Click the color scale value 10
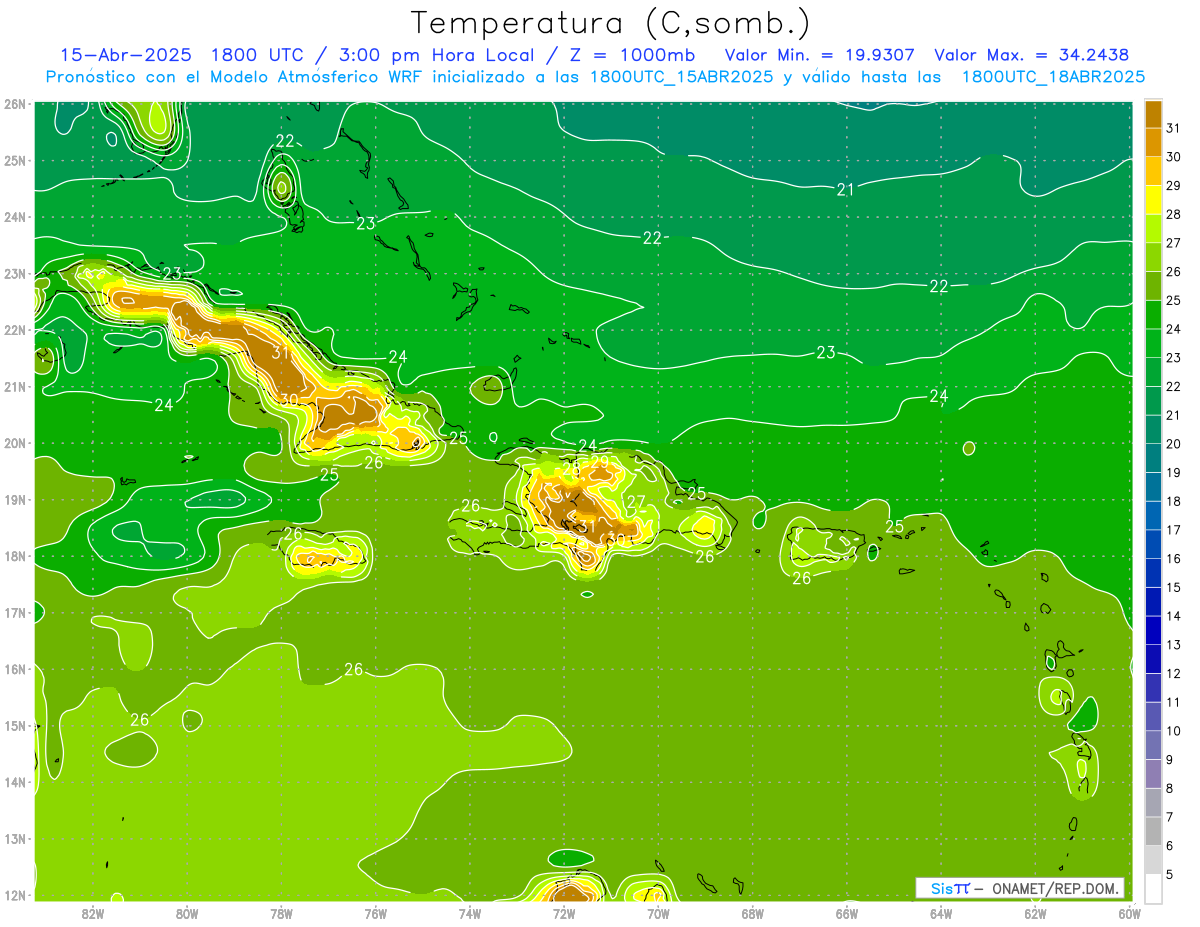 point(1174,731)
